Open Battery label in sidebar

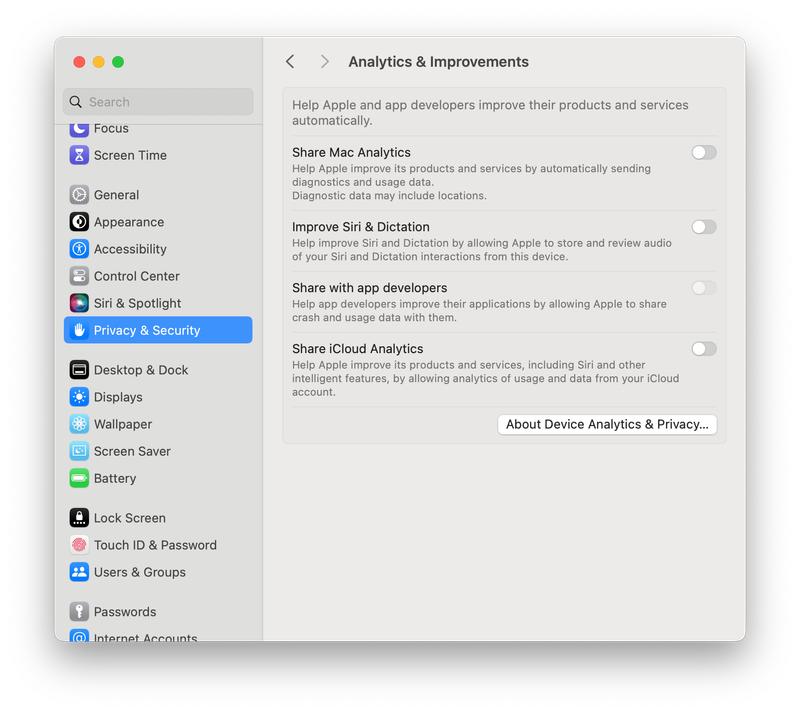click(x=115, y=478)
